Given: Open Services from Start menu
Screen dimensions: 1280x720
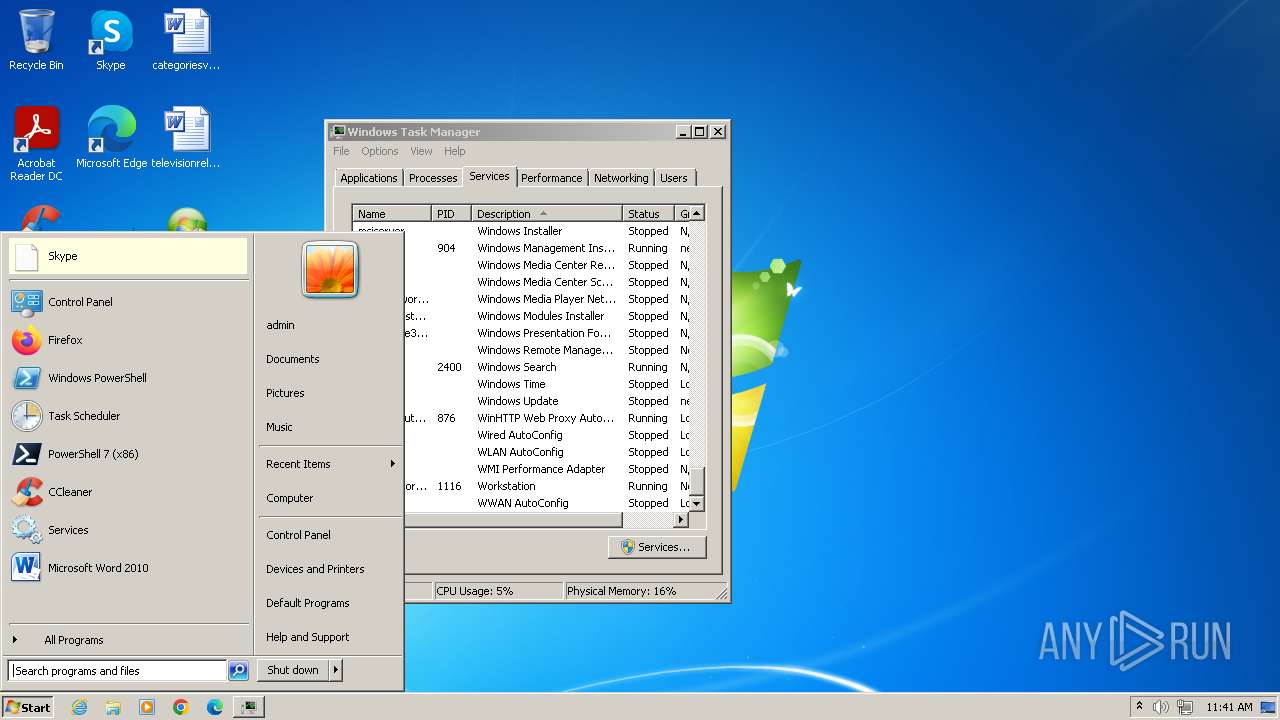Looking at the screenshot, I should pos(128,530).
